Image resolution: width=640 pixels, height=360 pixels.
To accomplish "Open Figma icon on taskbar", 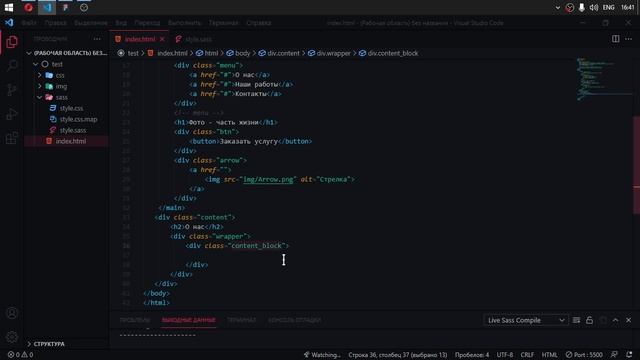I will [65, 7].
